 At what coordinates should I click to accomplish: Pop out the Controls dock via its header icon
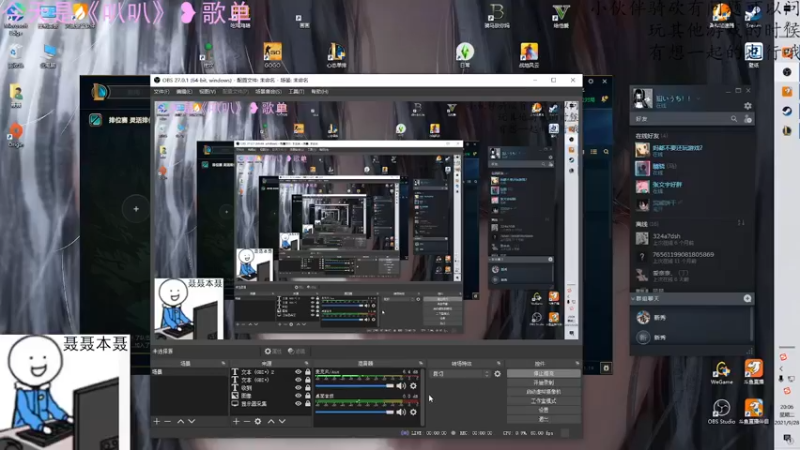(x=577, y=363)
